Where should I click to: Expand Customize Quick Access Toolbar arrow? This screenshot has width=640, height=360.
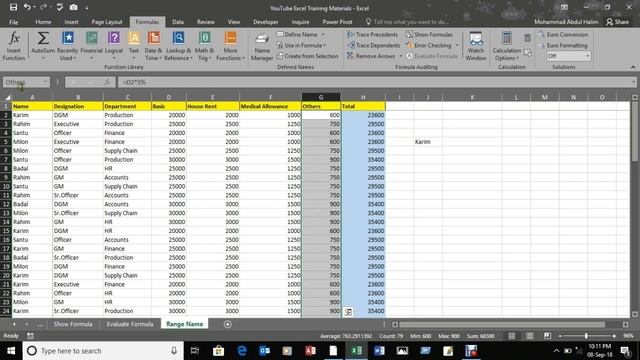(87, 7)
